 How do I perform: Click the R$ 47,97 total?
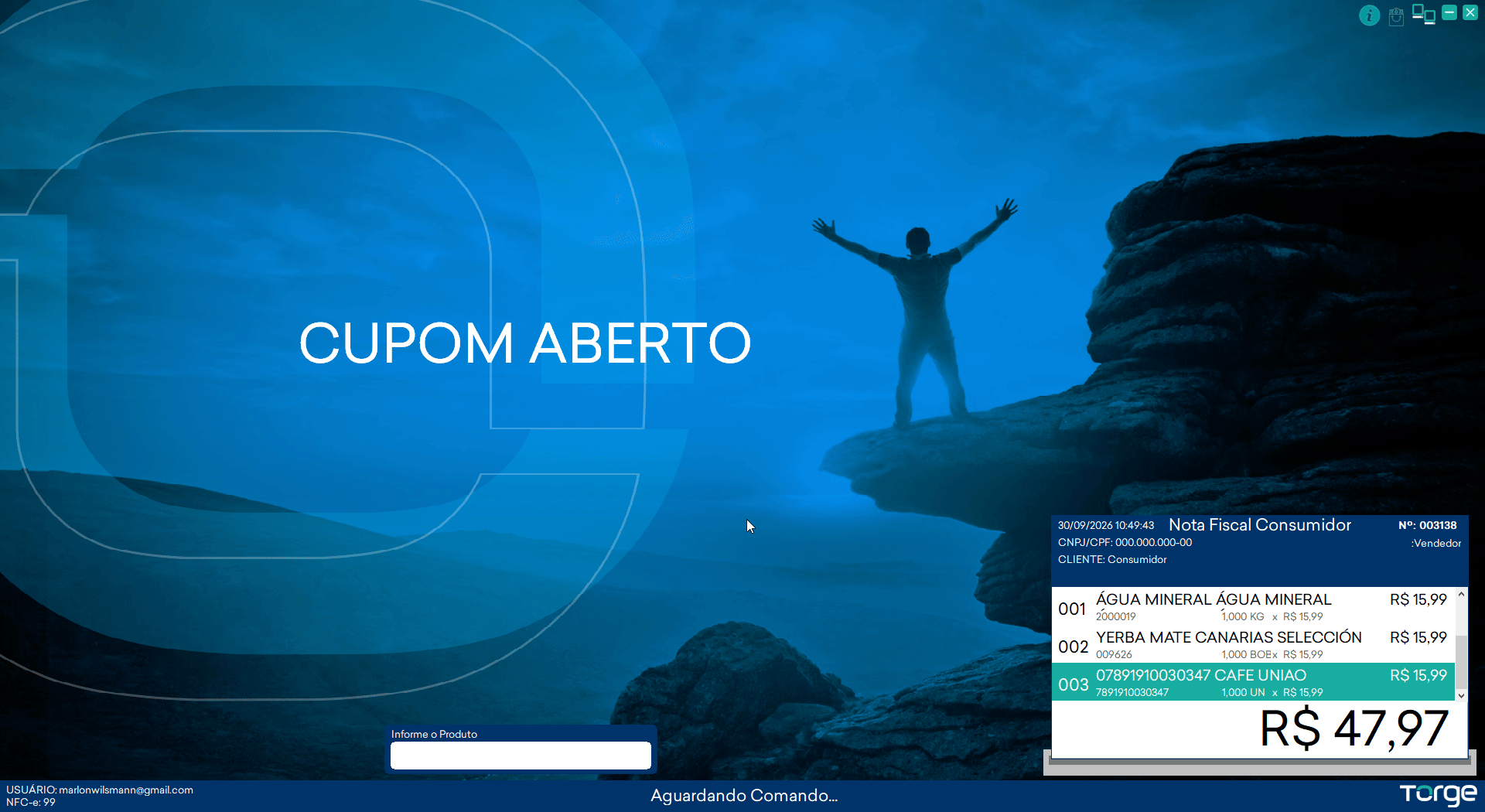point(1354,728)
